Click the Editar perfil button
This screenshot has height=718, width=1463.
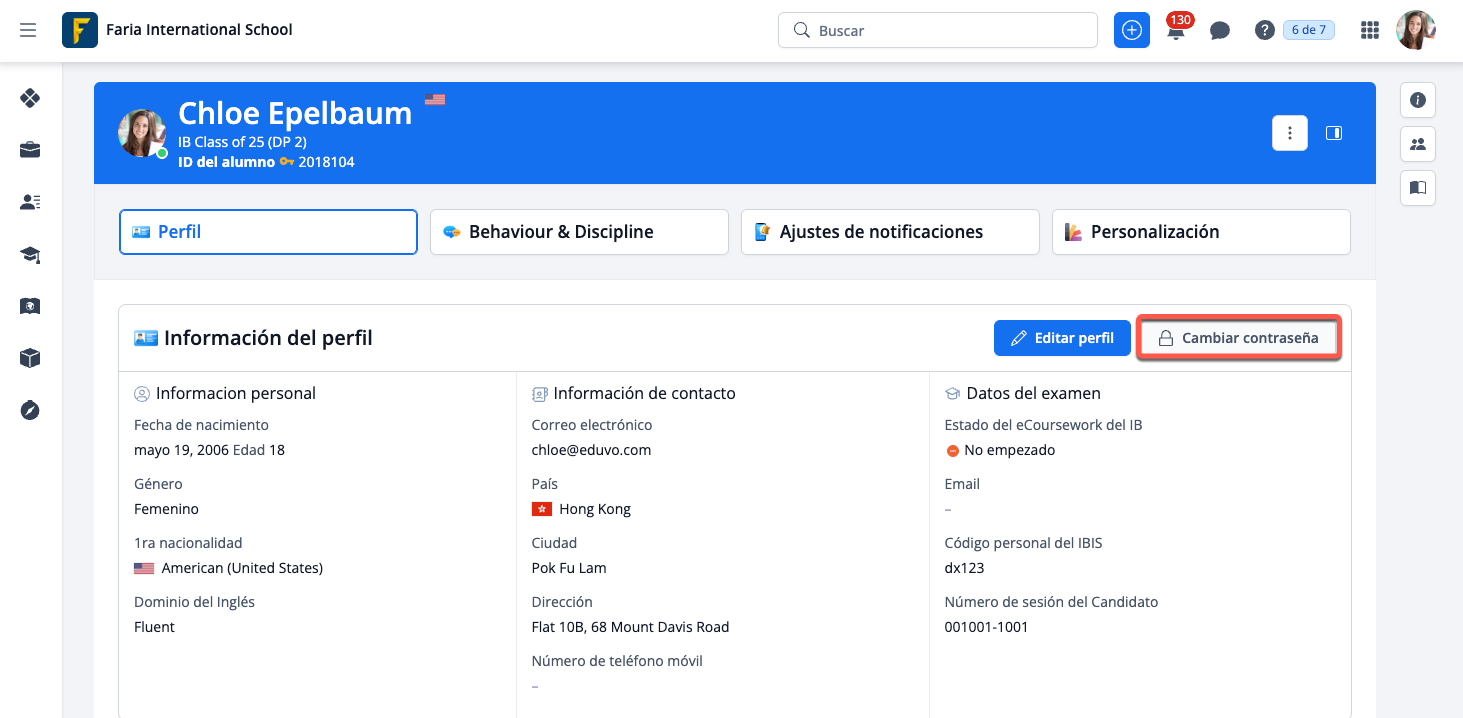(1062, 338)
